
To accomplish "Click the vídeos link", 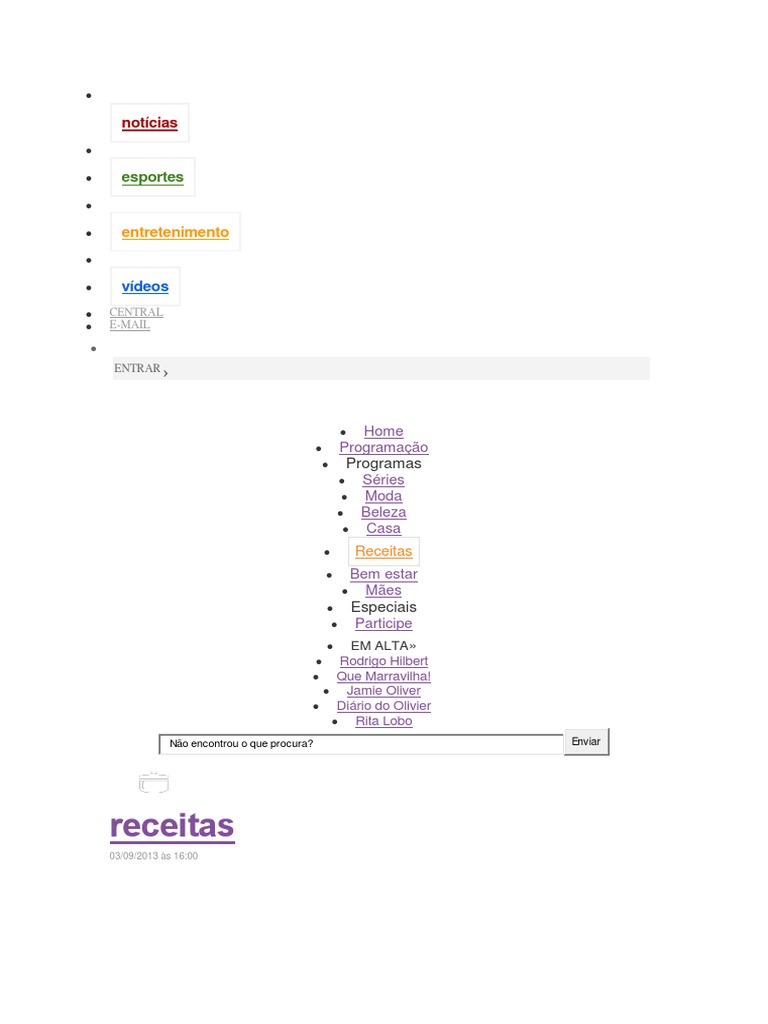I will pyautogui.click(x=145, y=286).
